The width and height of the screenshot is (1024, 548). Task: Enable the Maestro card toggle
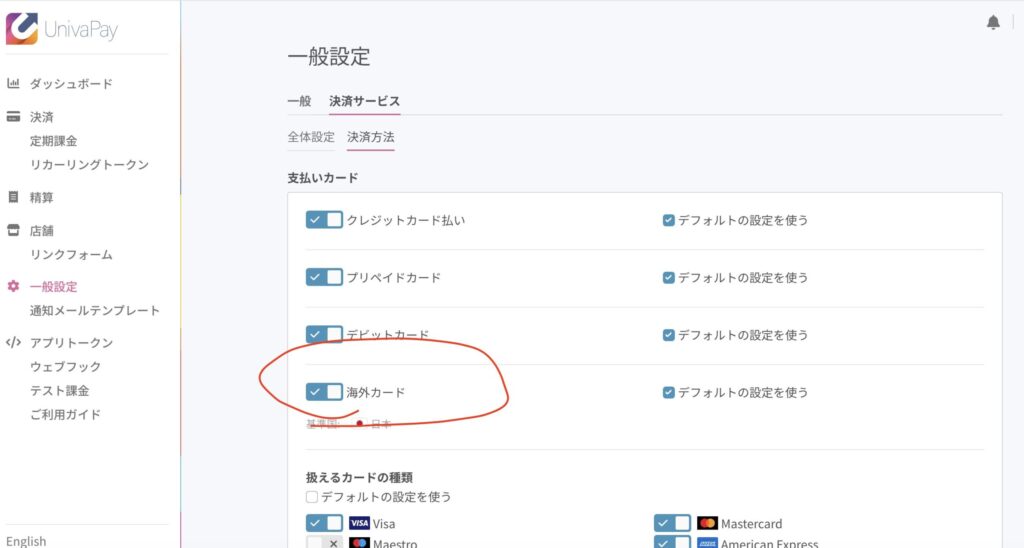(324, 543)
